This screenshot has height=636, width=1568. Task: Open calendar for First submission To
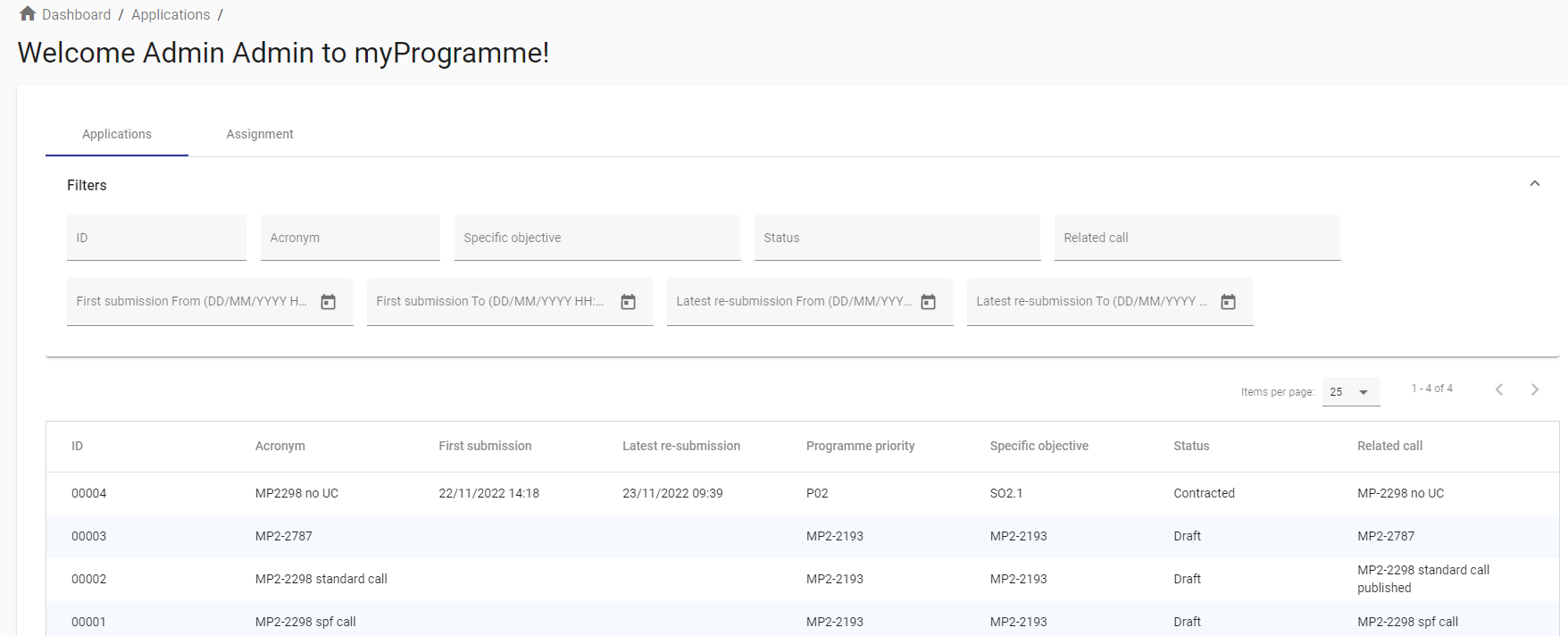point(628,302)
